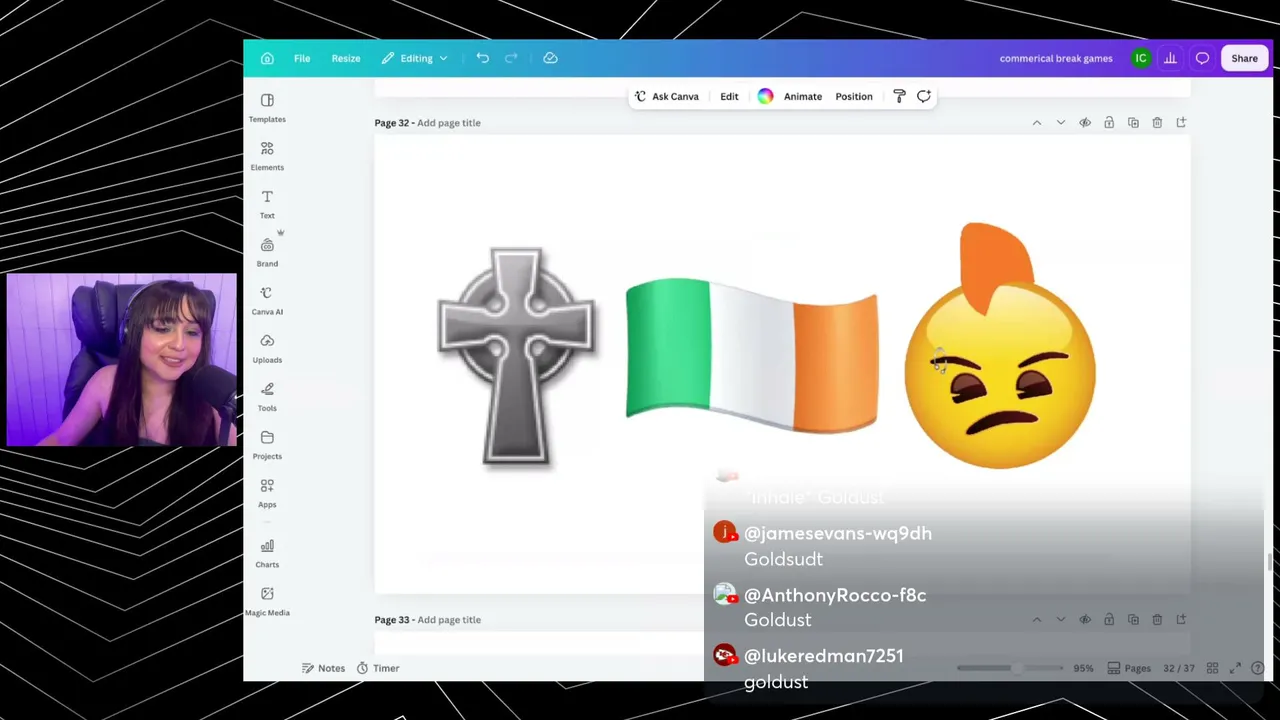Select the design title 'commerical break games'
The height and width of the screenshot is (720, 1280).
pyautogui.click(x=1056, y=58)
